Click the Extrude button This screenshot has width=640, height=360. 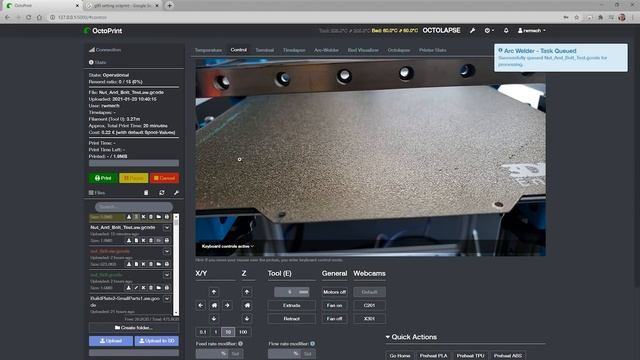pyautogui.click(x=291, y=305)
